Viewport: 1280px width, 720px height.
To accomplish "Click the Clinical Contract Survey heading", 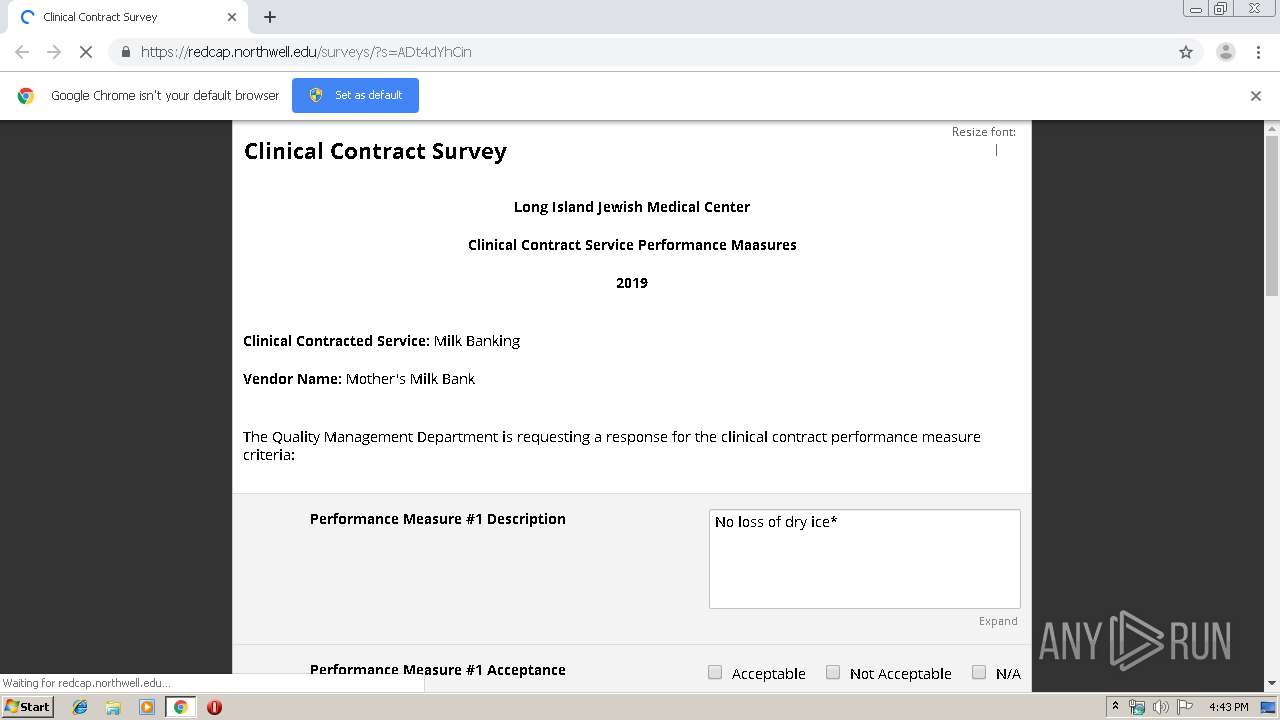I will (375, 151).
